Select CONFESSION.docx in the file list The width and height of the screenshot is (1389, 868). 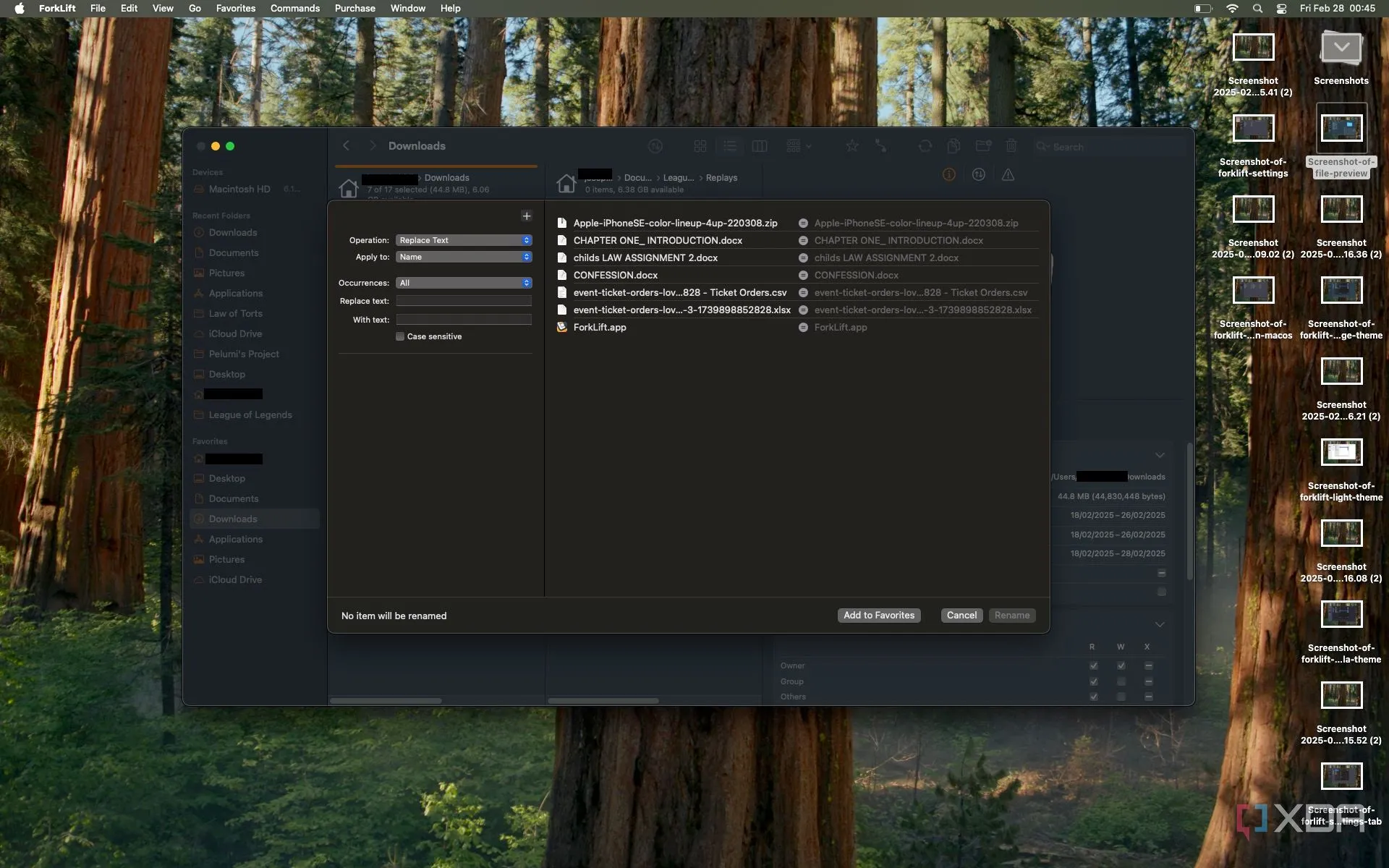[615, 275]
